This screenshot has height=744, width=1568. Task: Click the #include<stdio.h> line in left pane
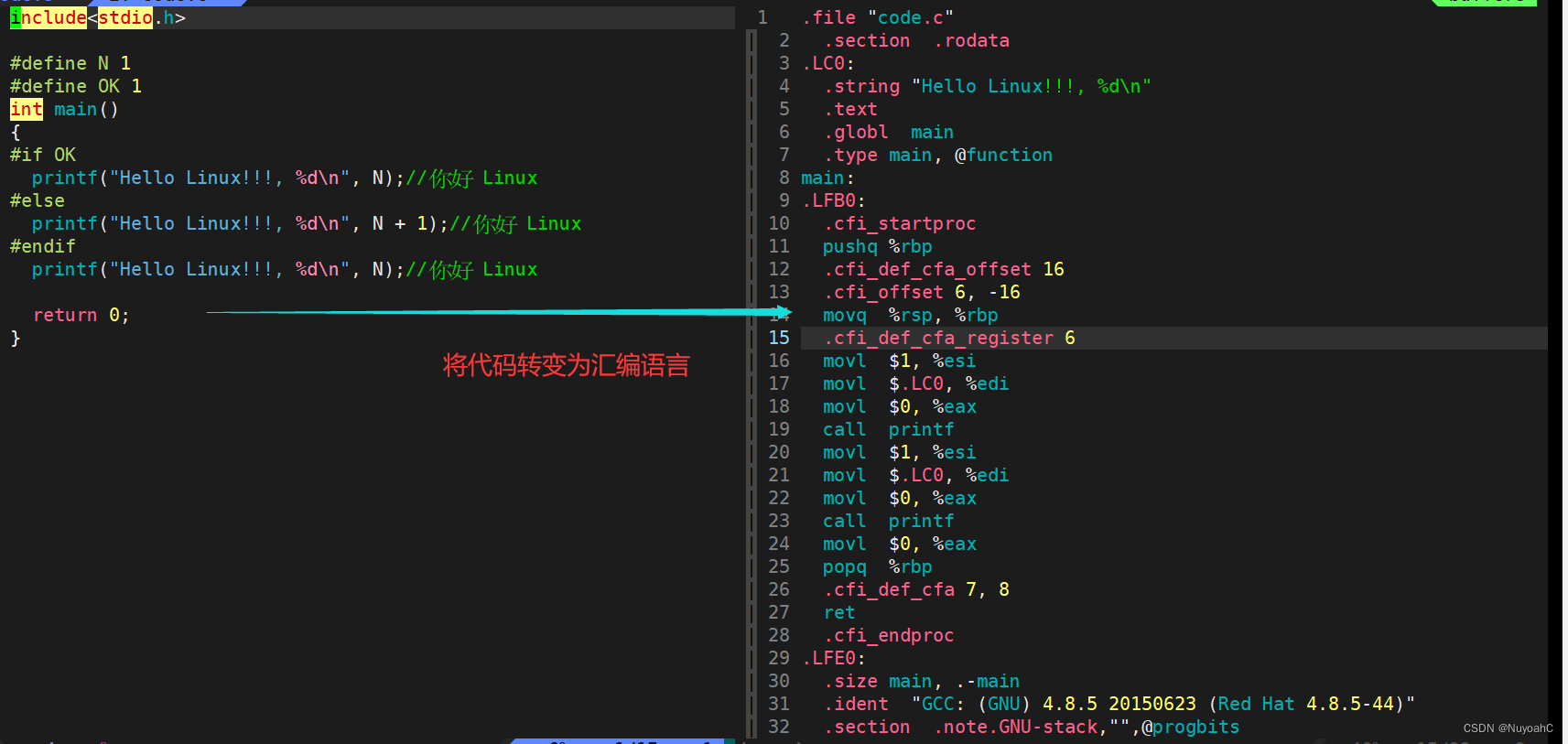[x=98, y=17]
